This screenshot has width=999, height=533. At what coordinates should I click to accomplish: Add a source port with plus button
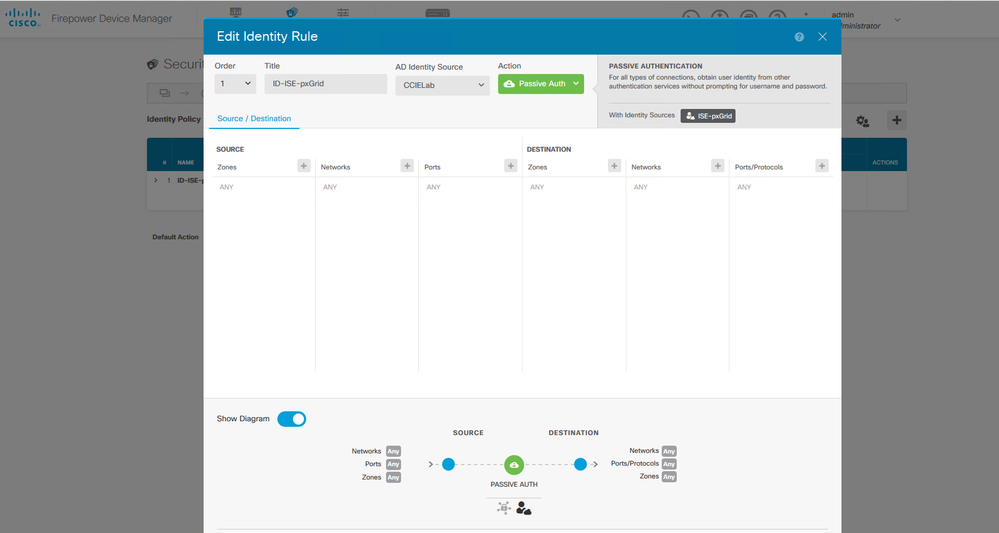coord(510,166)
